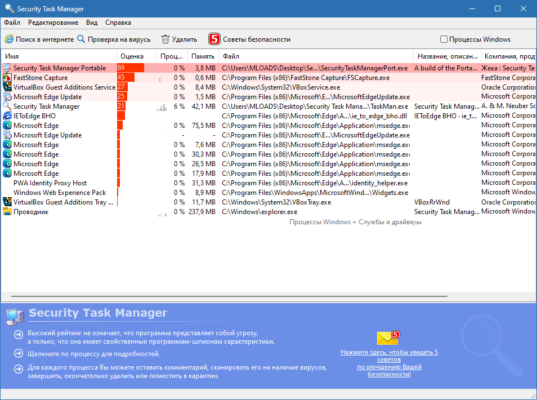Click the VirtualBox Guest Additions Tray icon
The image size is (537, 400).
7,202
